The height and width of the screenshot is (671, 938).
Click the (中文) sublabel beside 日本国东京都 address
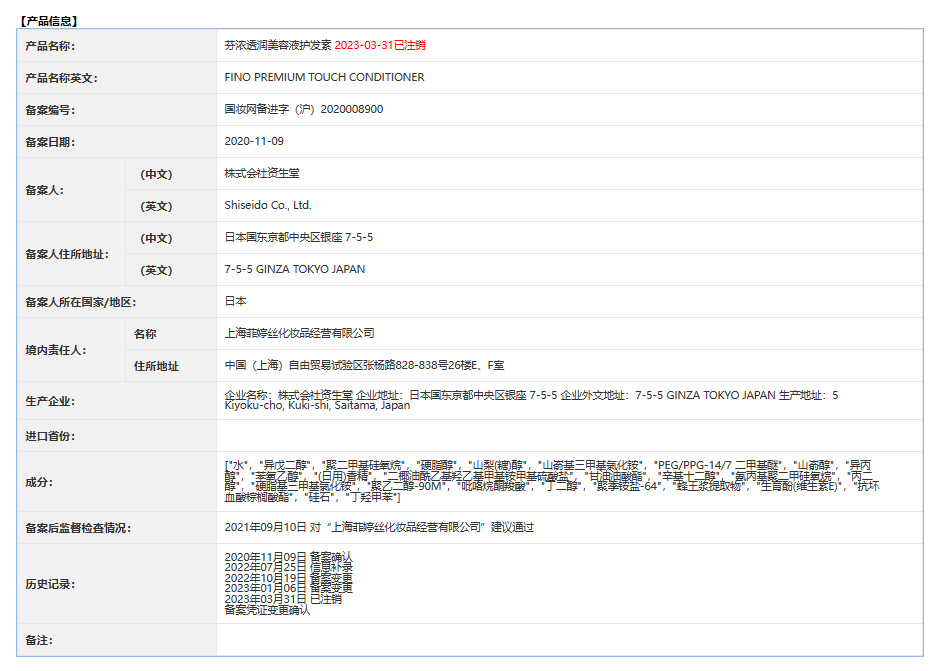[x=156, y=238]
